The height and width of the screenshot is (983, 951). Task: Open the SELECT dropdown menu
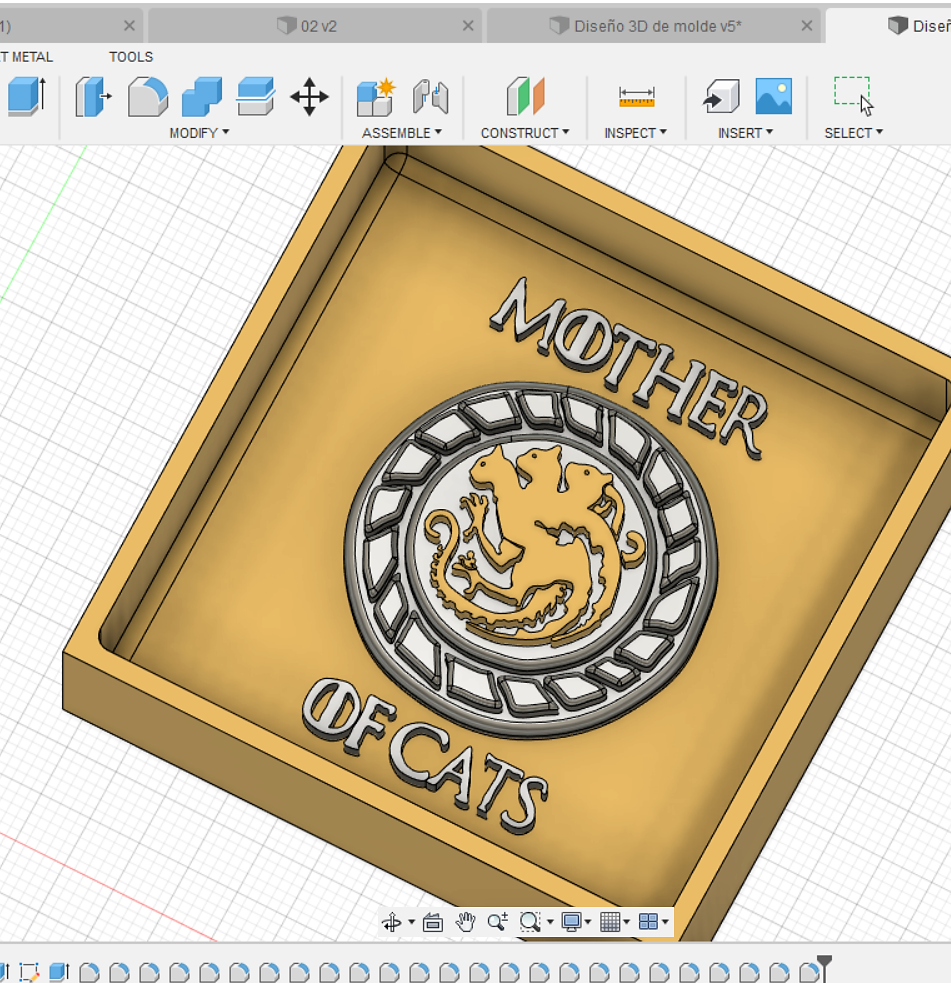(x=854, y=133)
